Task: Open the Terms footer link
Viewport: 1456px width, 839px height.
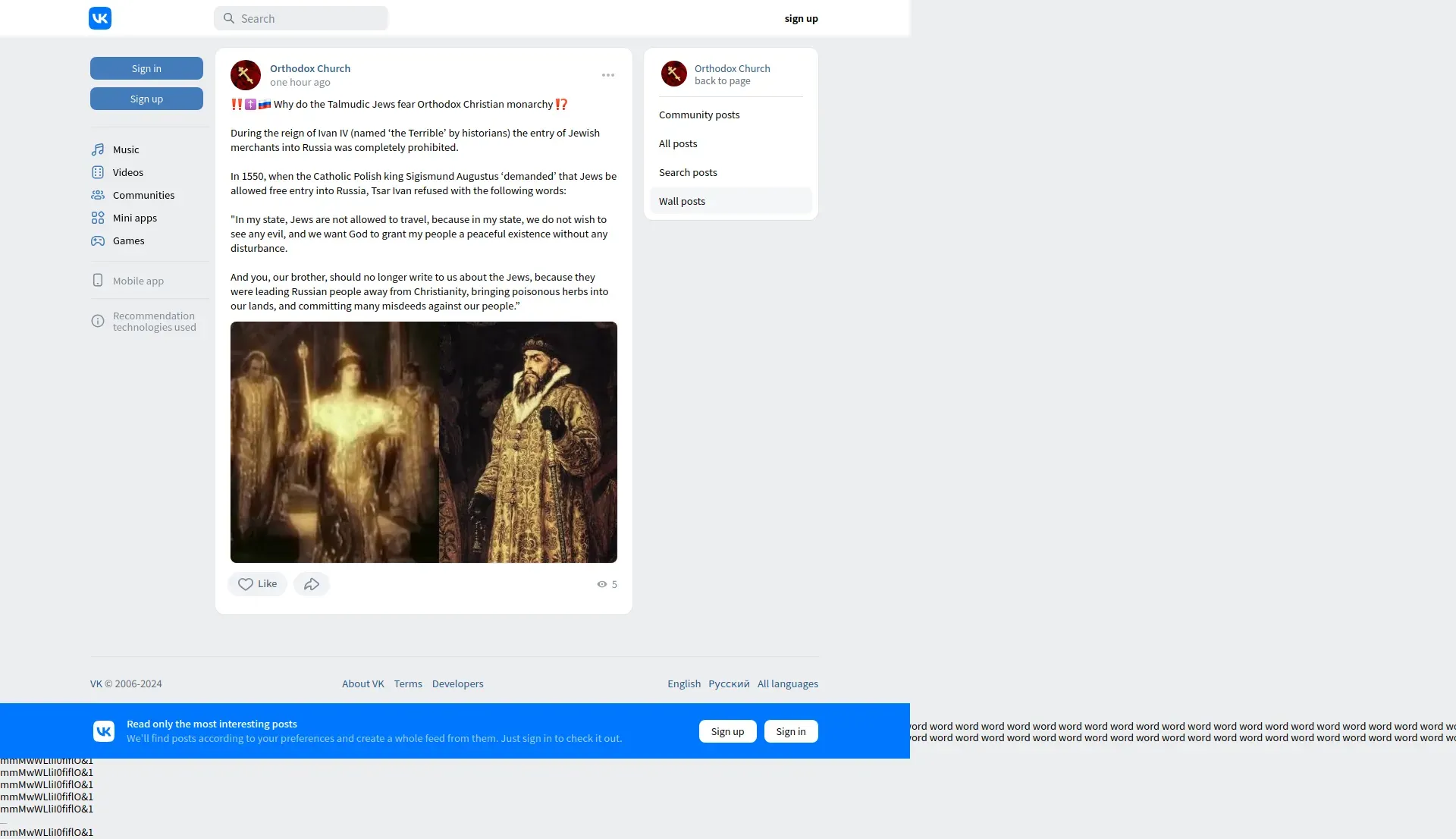Action: (x=408, y=683)
